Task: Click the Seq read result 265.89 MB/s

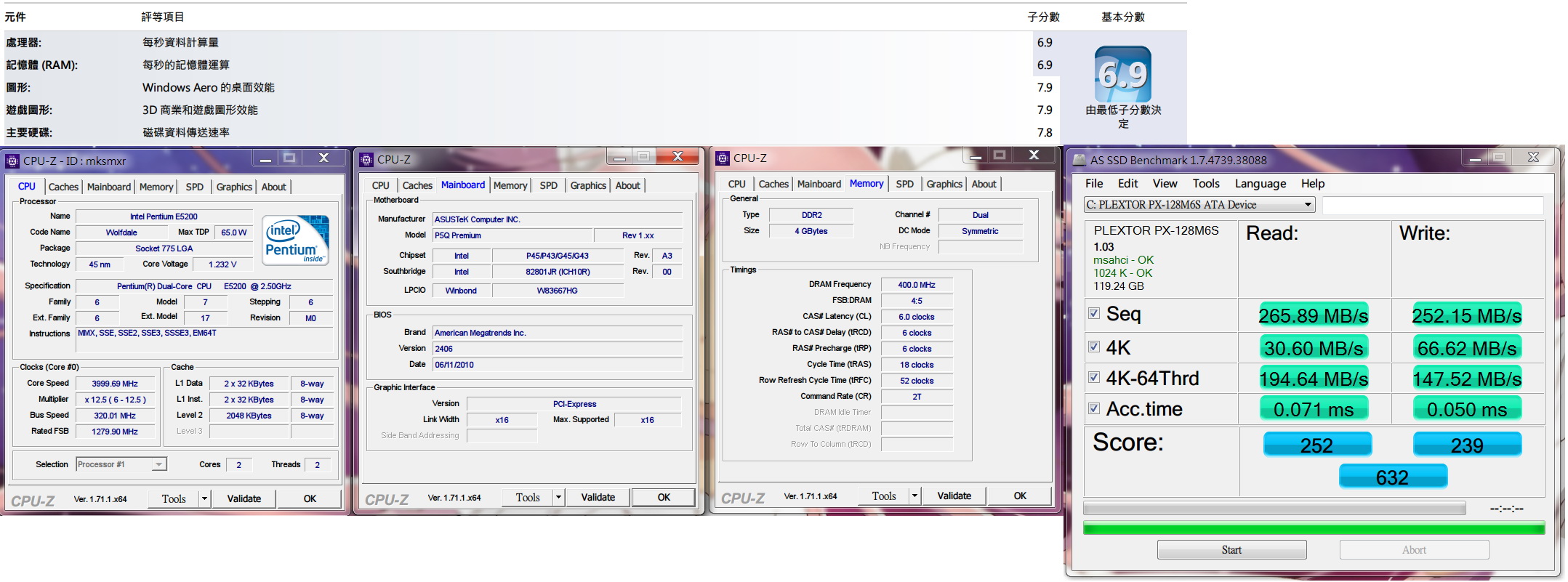Action: pos(1314,315)
